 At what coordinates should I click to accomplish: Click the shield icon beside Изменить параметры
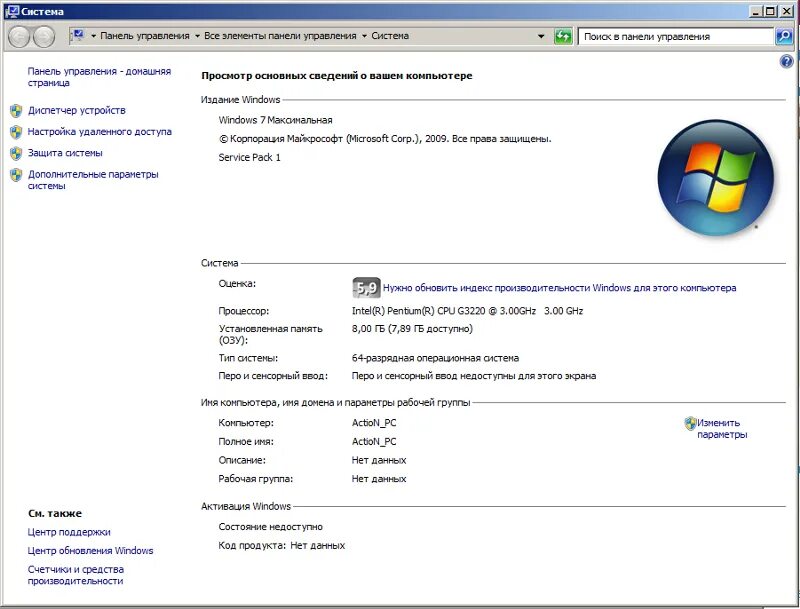690,423
